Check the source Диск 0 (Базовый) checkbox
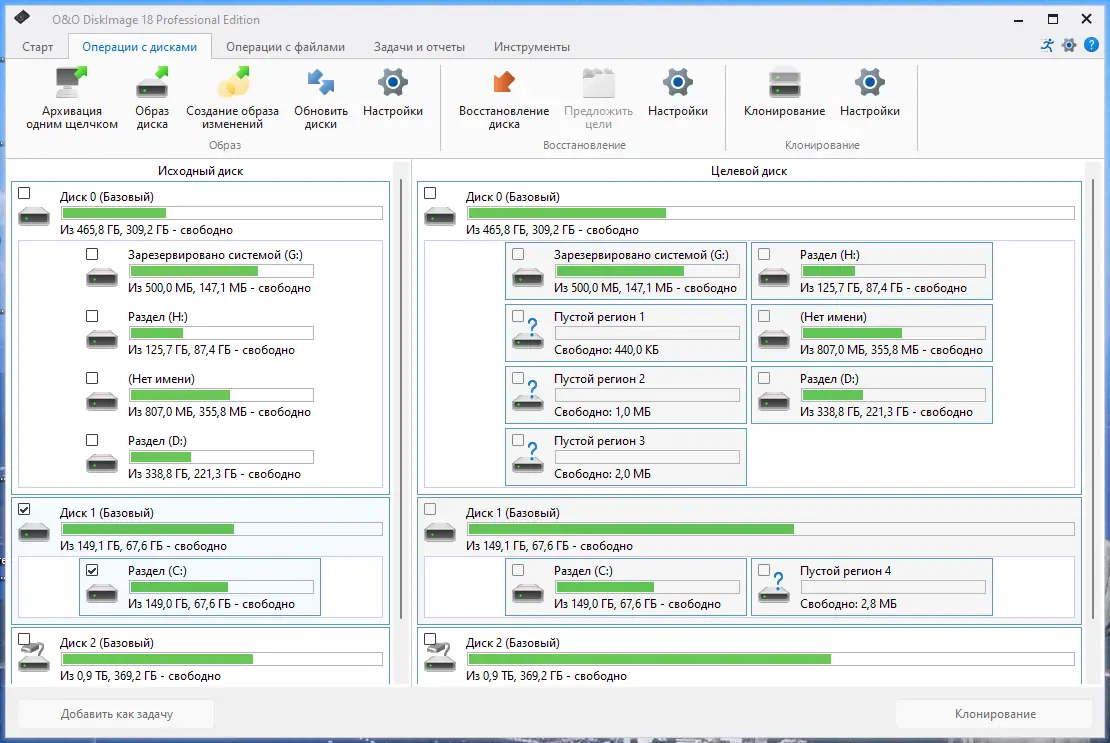The width and height of the screenshot is (1110, 743). click(x=24, y=193)
